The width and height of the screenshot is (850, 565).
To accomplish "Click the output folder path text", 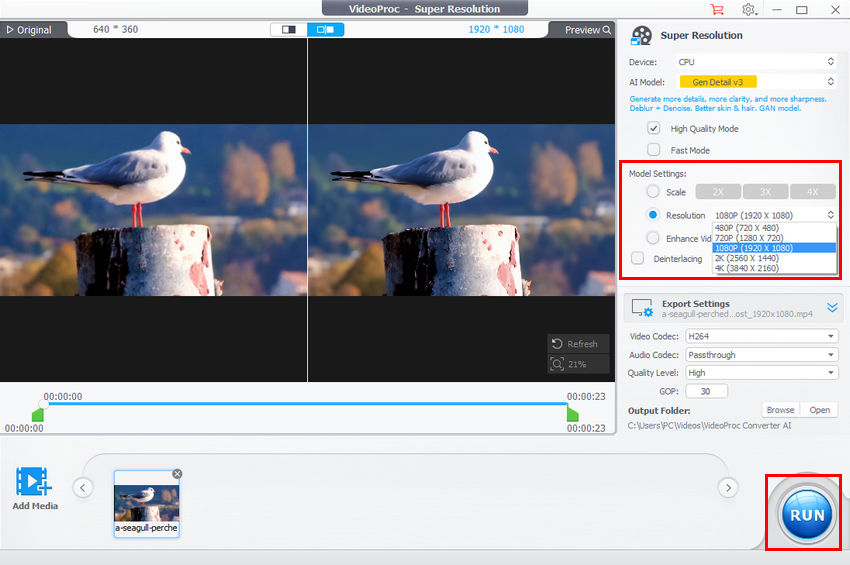I will pyautogui.click(x=709, y=426).
